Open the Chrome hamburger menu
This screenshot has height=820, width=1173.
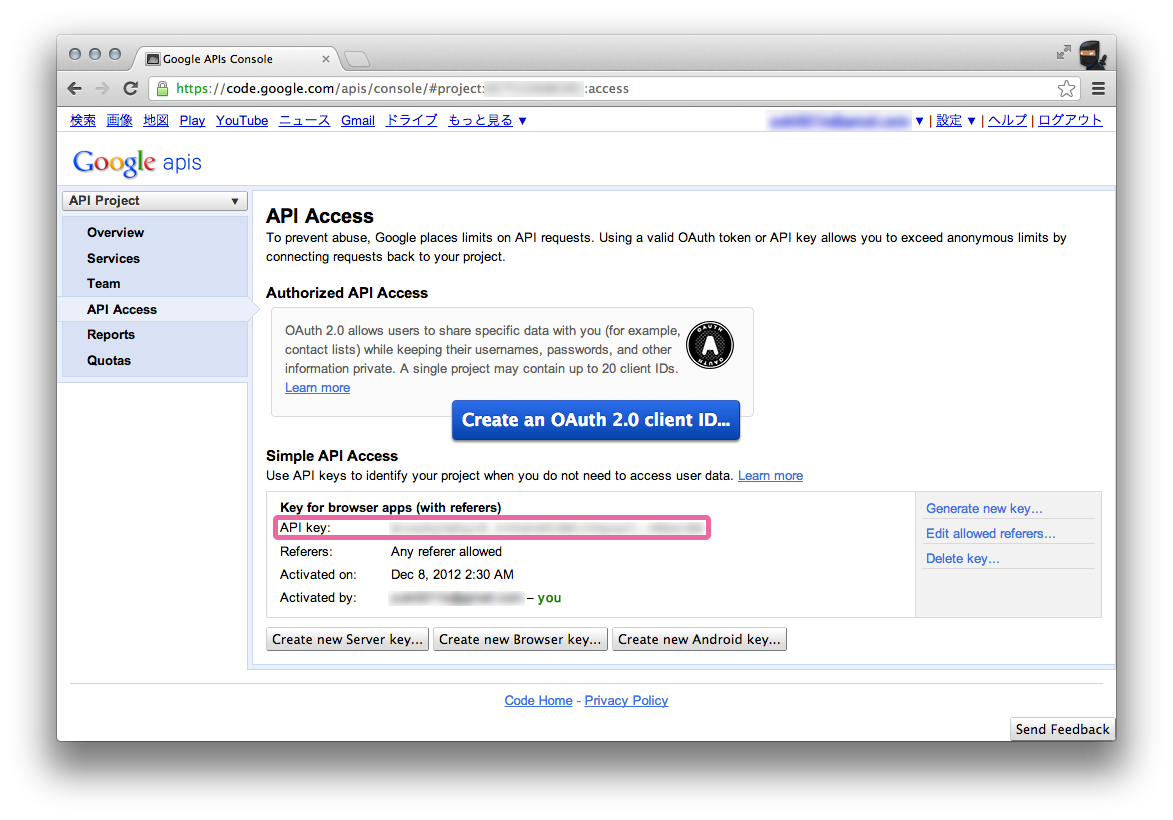click(x=1098, y=88)
